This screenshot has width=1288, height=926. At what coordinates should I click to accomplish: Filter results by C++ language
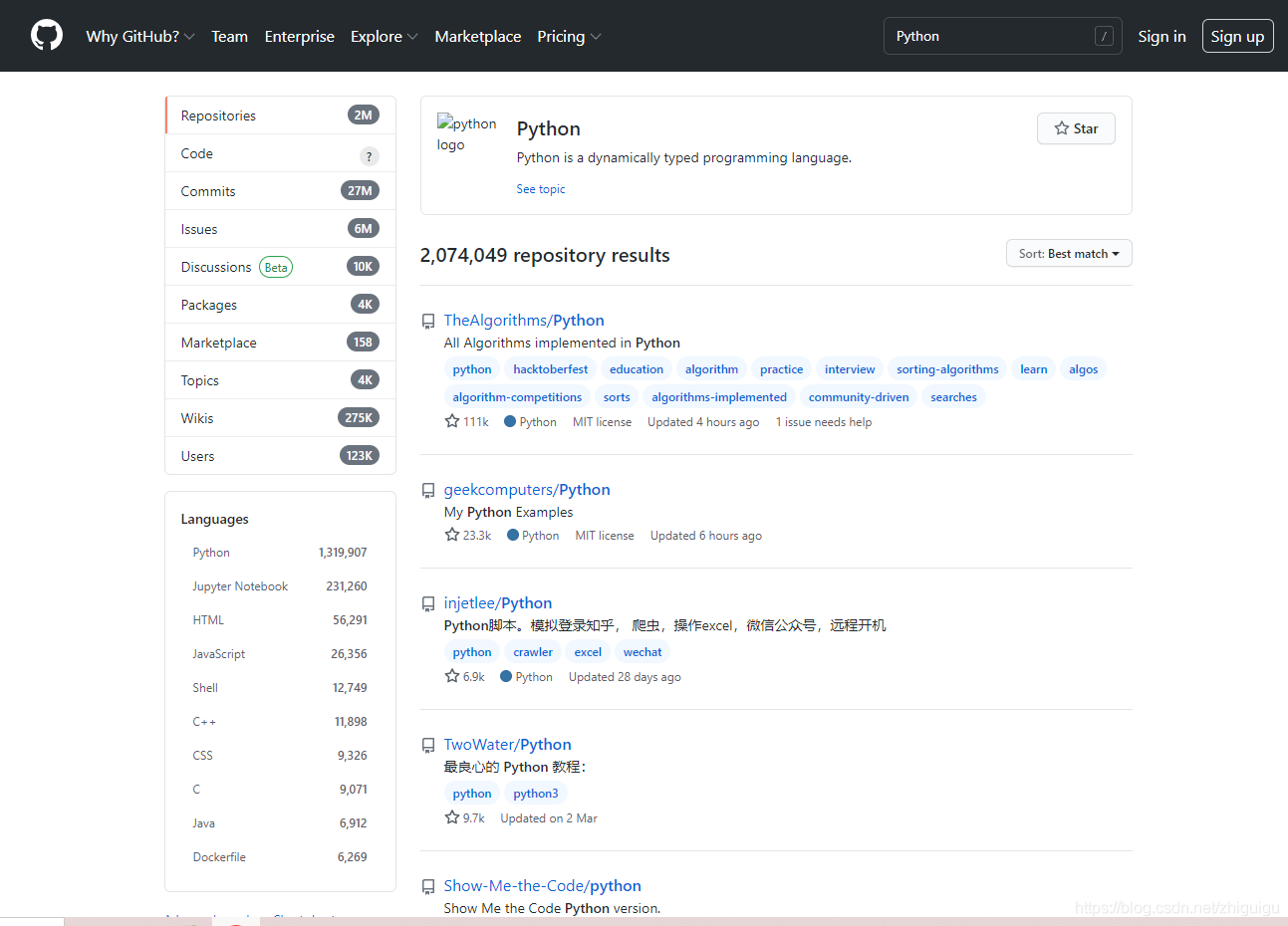click(280, 722)
